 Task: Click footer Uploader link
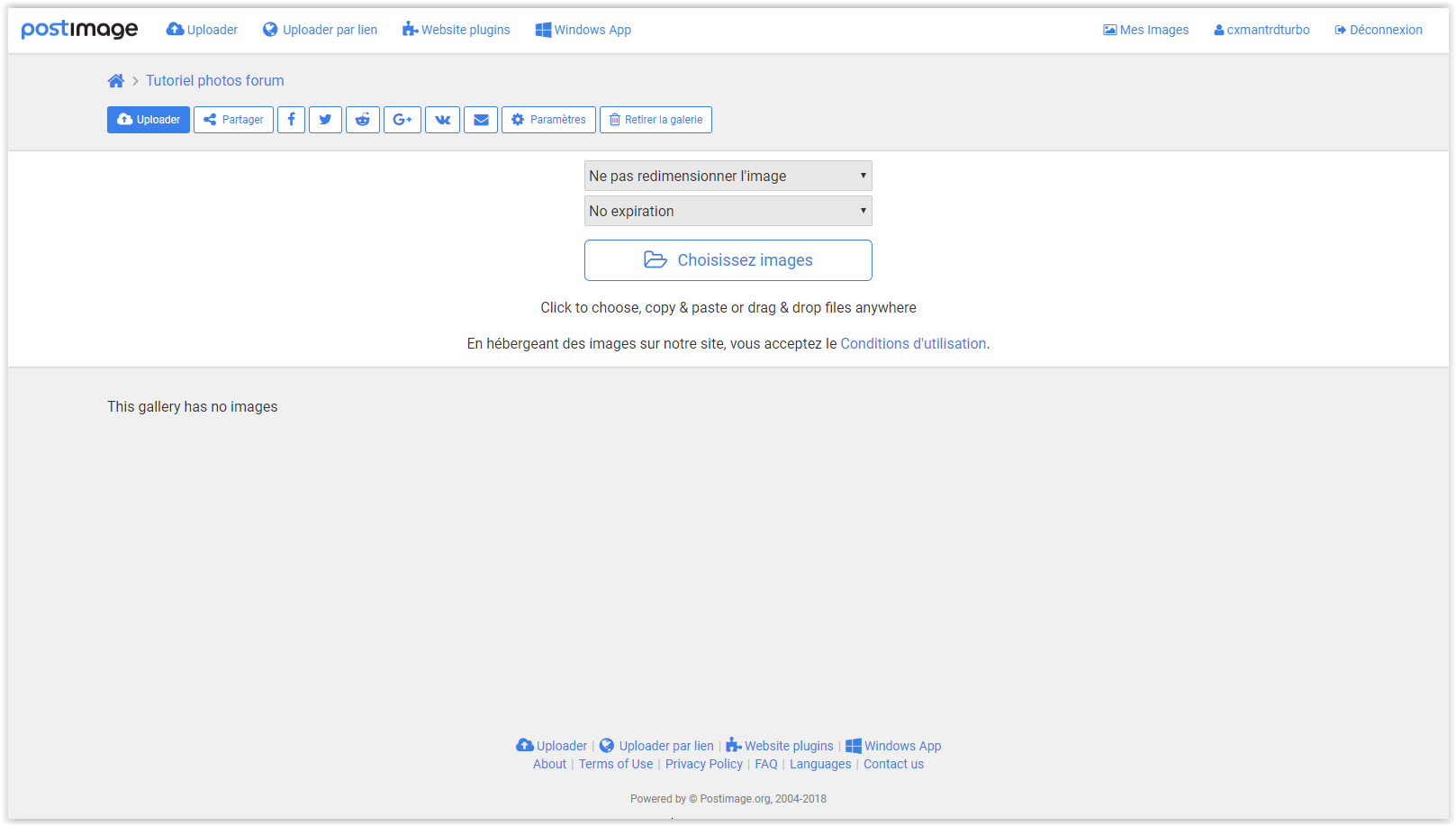(551, 746)
